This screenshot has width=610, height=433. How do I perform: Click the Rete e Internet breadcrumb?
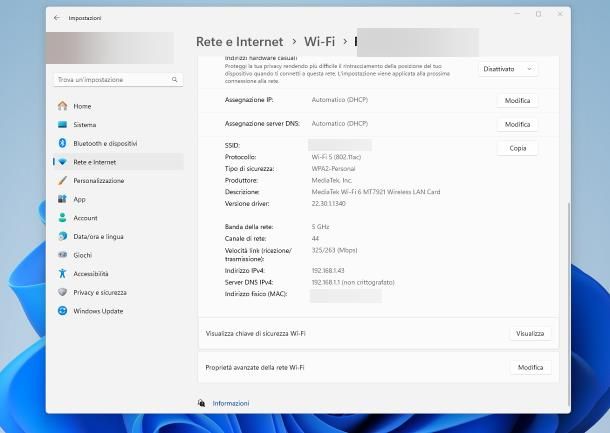click(x=239, y=42)
